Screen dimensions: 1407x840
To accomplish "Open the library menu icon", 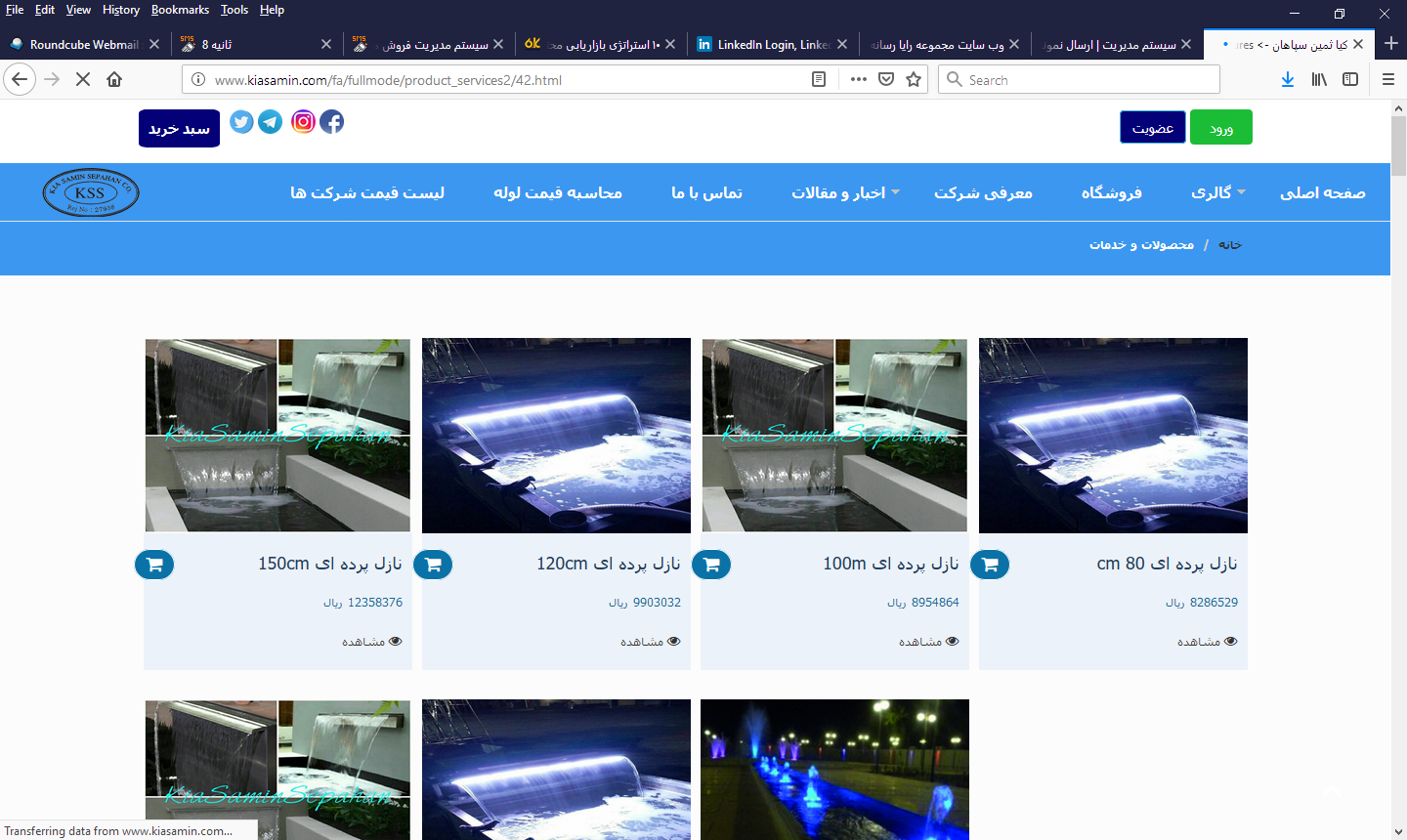I will (x=1319, y=79).
